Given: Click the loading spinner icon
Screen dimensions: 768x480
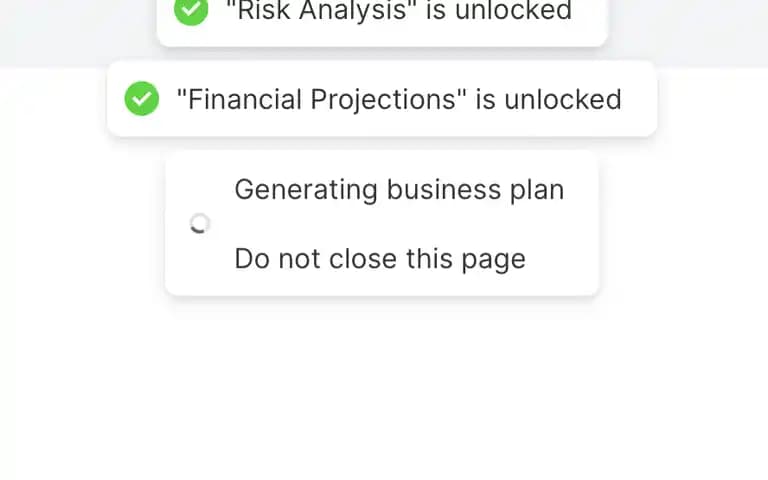Looking at the screenshot, I should (200, 223).
